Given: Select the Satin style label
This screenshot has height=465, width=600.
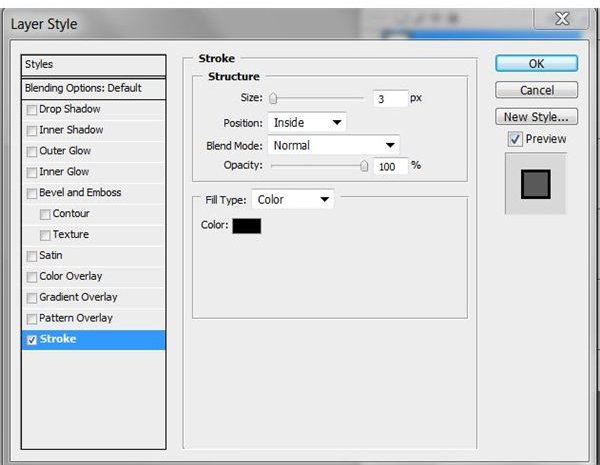Looking at the screenshot, I should tap(51, 255).
